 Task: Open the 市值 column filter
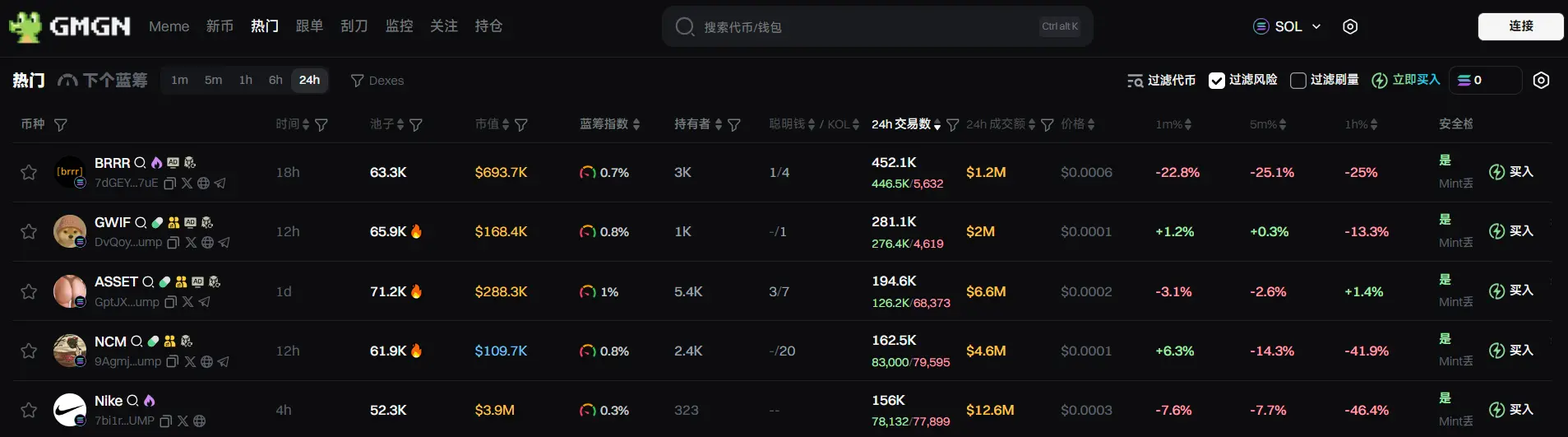[521, 125]
